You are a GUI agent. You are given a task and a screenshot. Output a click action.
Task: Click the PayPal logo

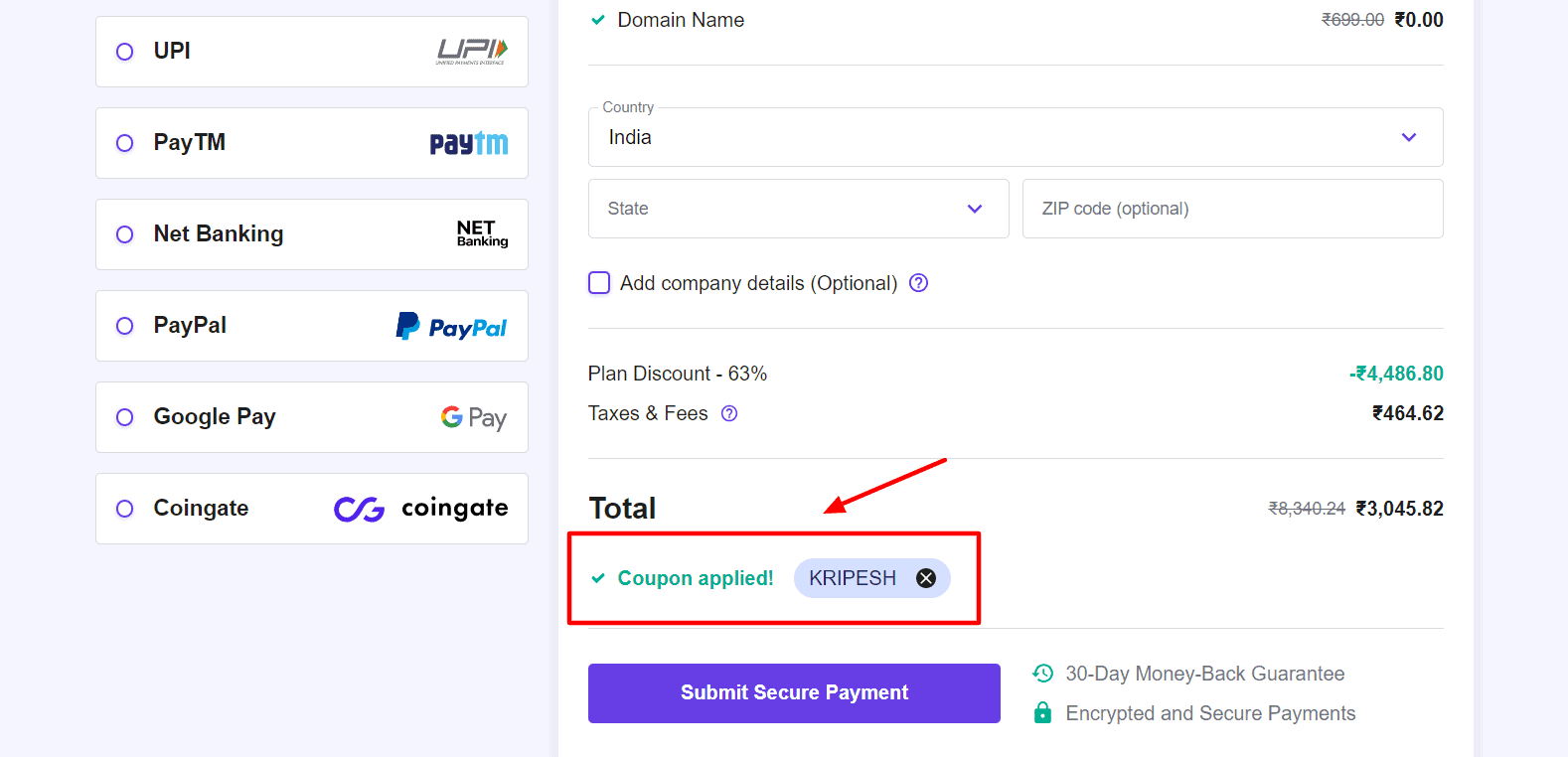pos(452,327)
